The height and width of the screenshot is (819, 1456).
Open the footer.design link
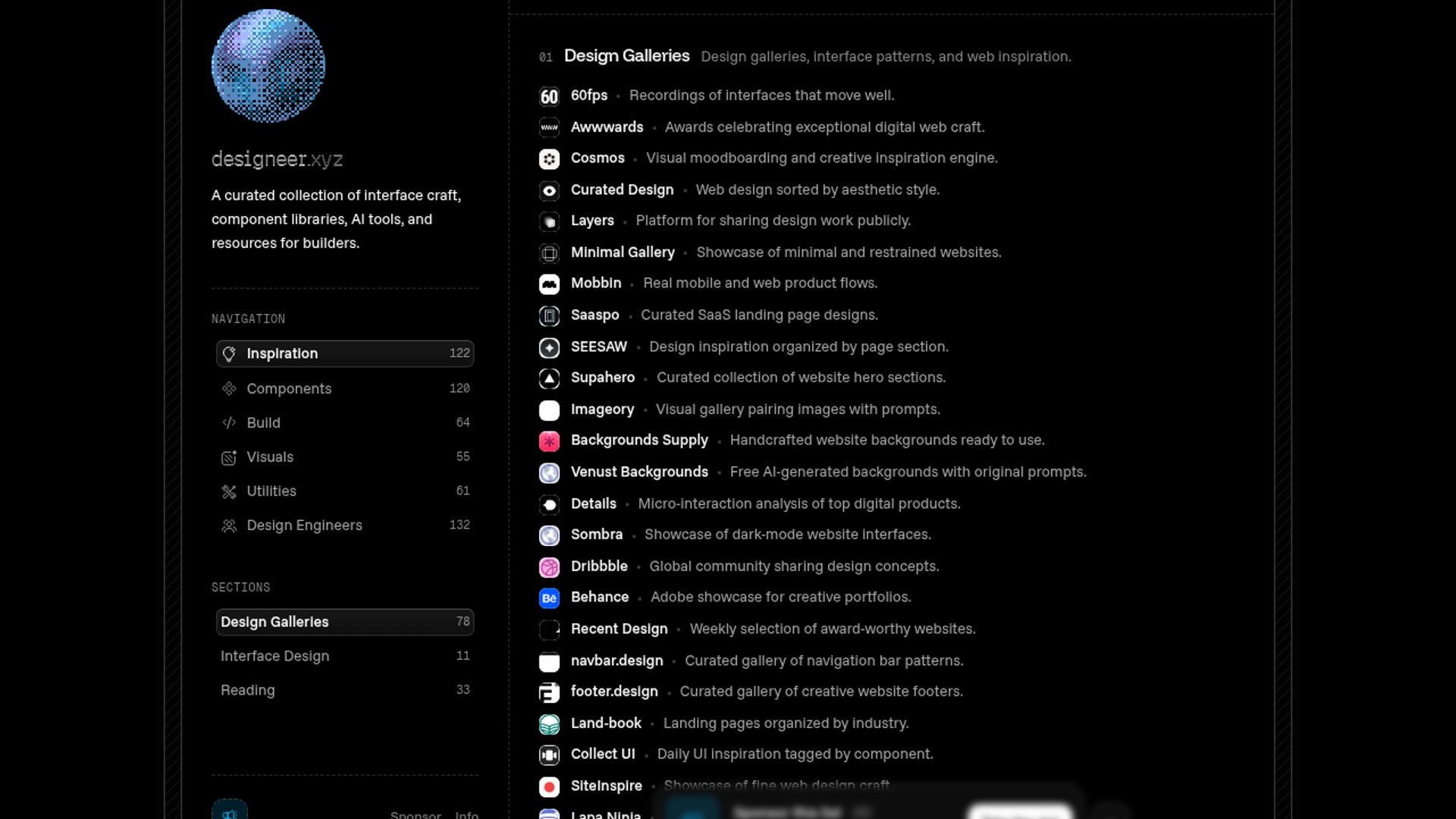pos(614,692)
